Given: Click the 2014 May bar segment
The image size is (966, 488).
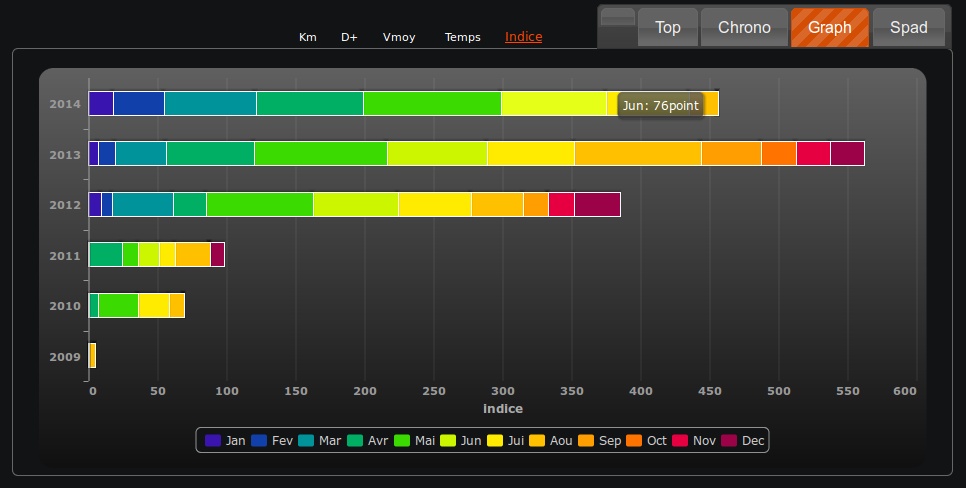Looking at the screenshot, I should tap(432, 104).
